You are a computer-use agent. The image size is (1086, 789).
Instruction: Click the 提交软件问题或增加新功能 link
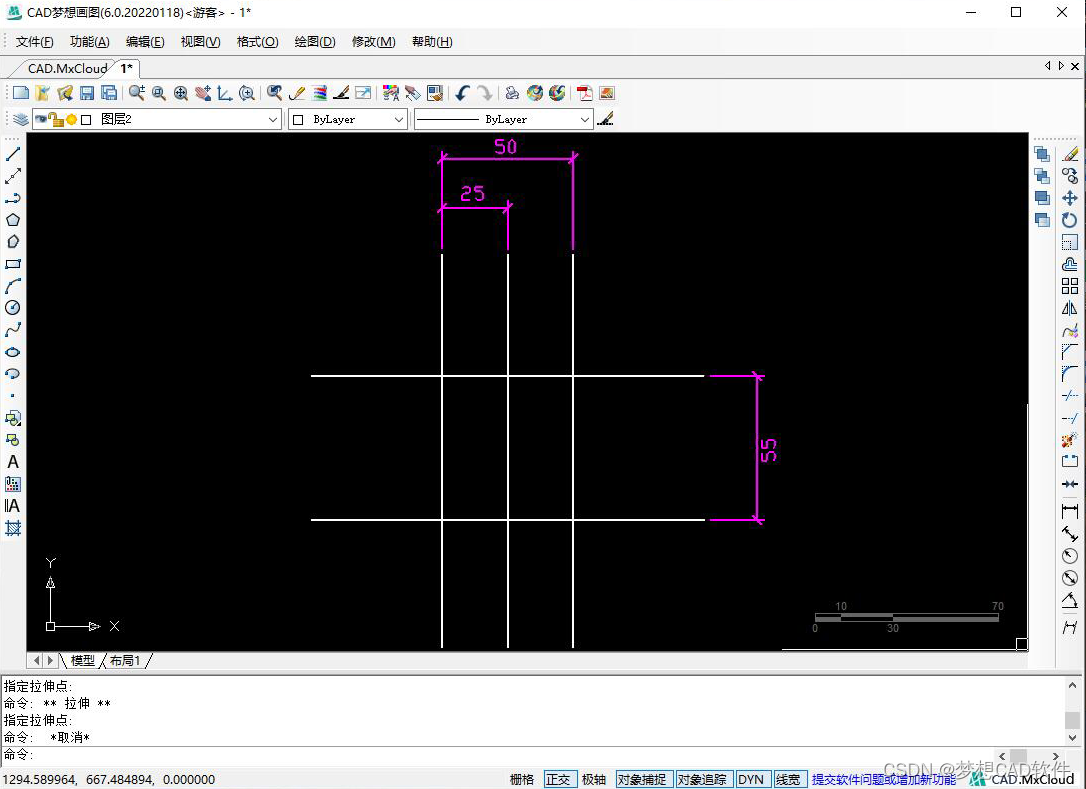884,779
